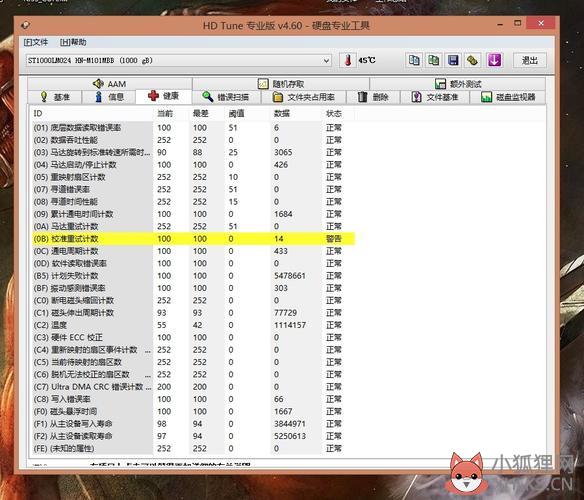Click the 状态 column header
The height and width of the screenshot is (500, 584).
point(338,113)
